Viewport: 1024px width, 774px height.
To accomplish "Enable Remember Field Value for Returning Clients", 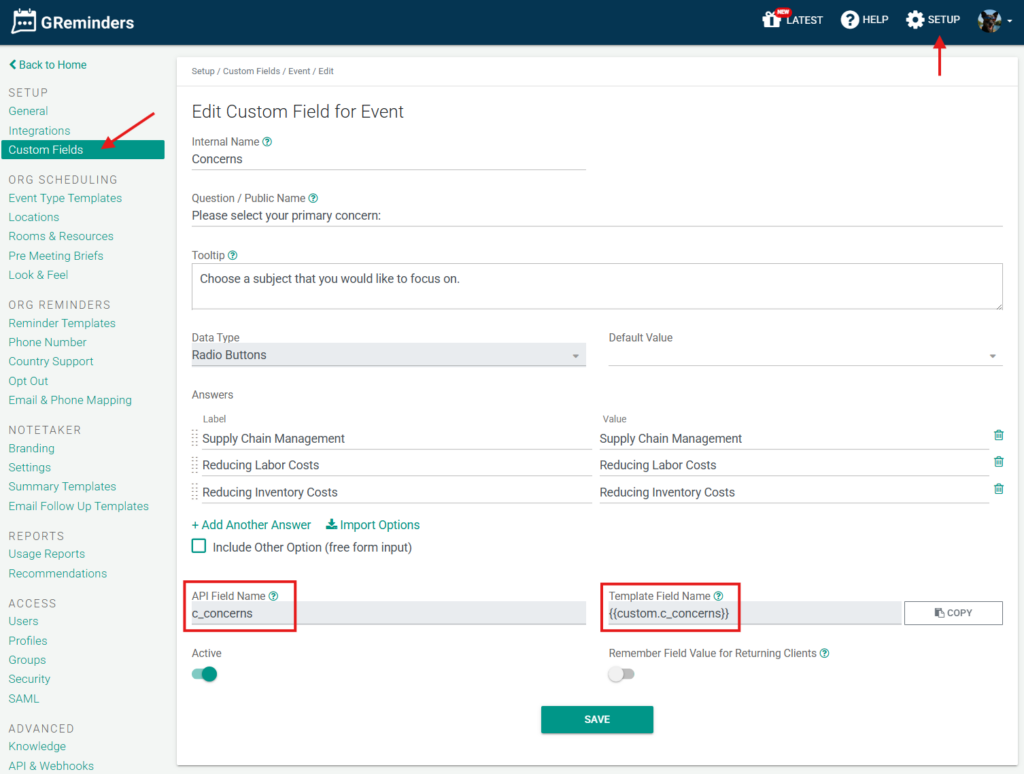I will pos(621,674).
